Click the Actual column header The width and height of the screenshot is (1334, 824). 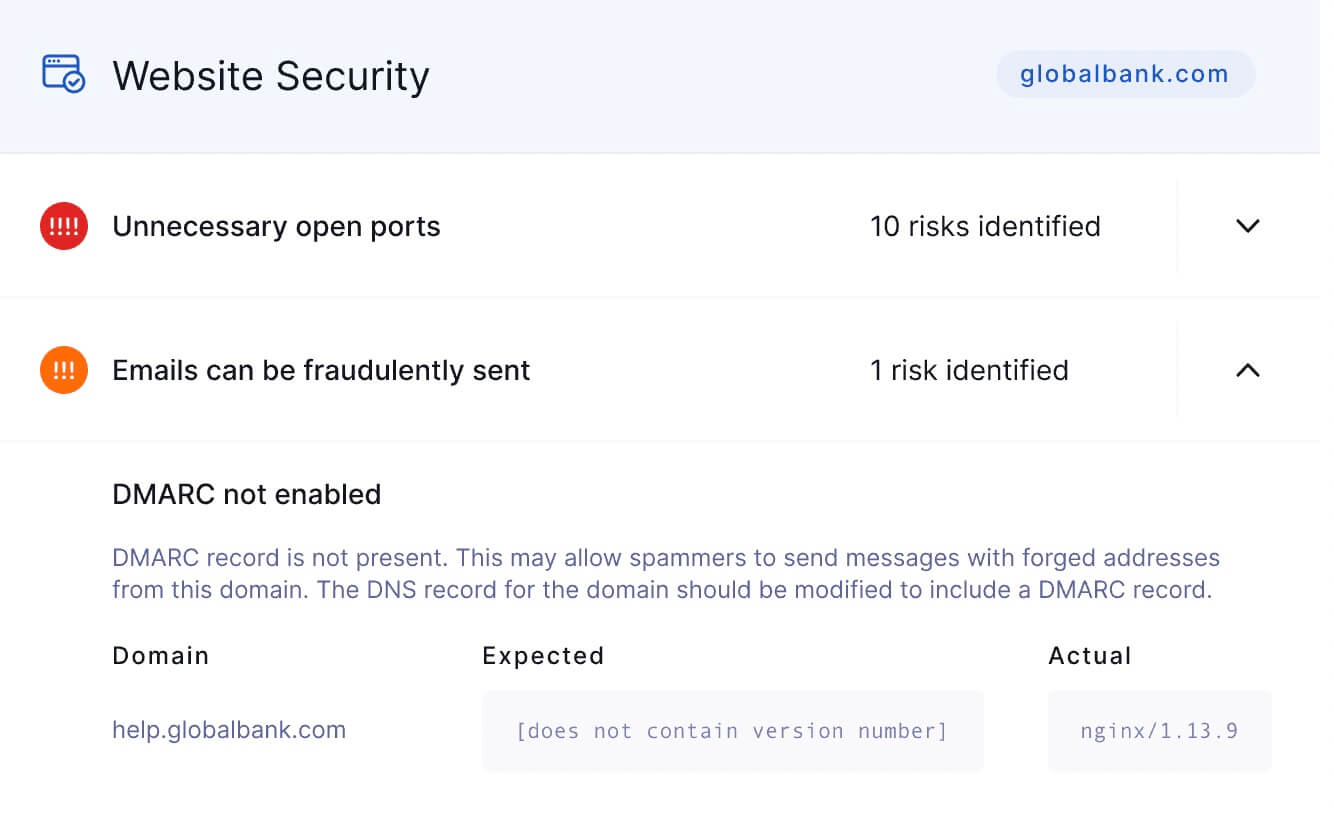click(x=1090, y=656)
